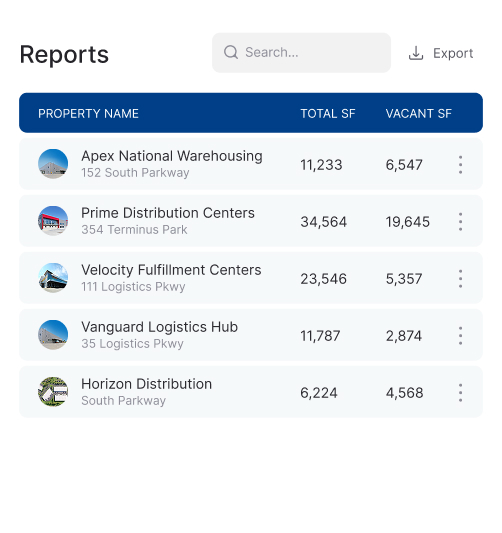Click Prime Distribution Centers building thumbnail

(x=53, y=221)
